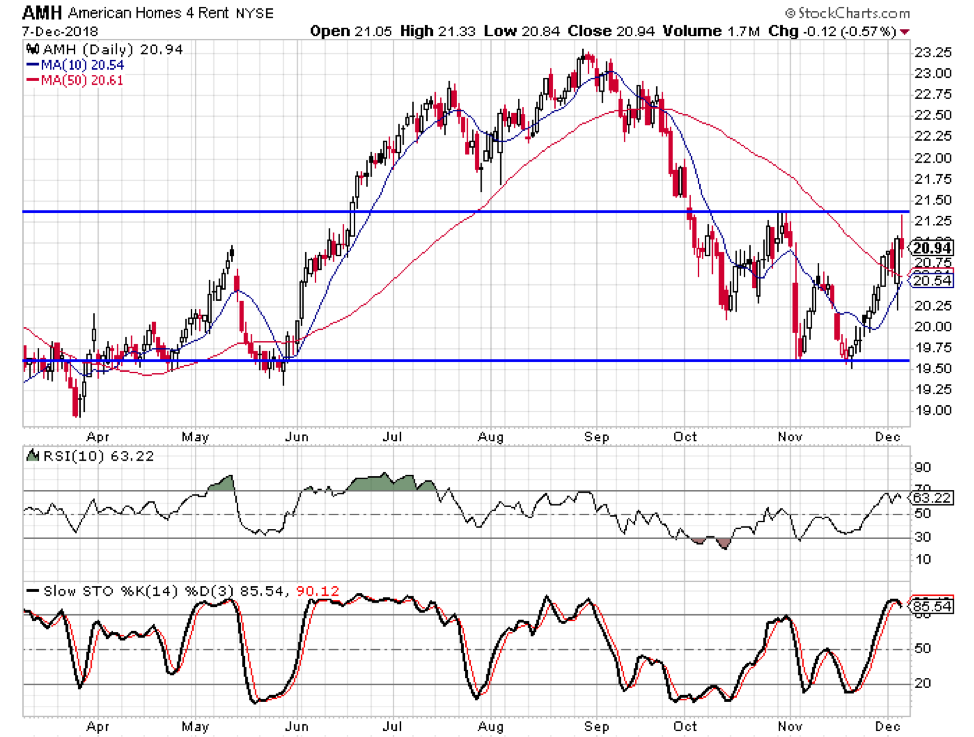This screenshot has width=974, height=737.
Task: Click the 30 level on the RSI axis
Action: point(922,537)
